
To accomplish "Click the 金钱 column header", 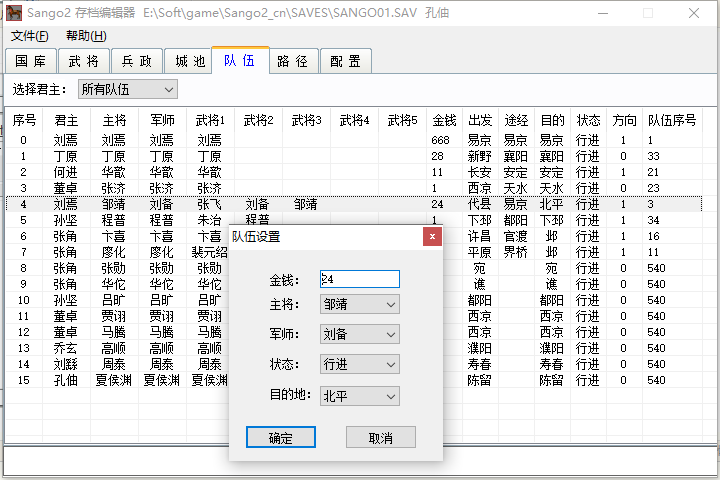I will 444,120.
